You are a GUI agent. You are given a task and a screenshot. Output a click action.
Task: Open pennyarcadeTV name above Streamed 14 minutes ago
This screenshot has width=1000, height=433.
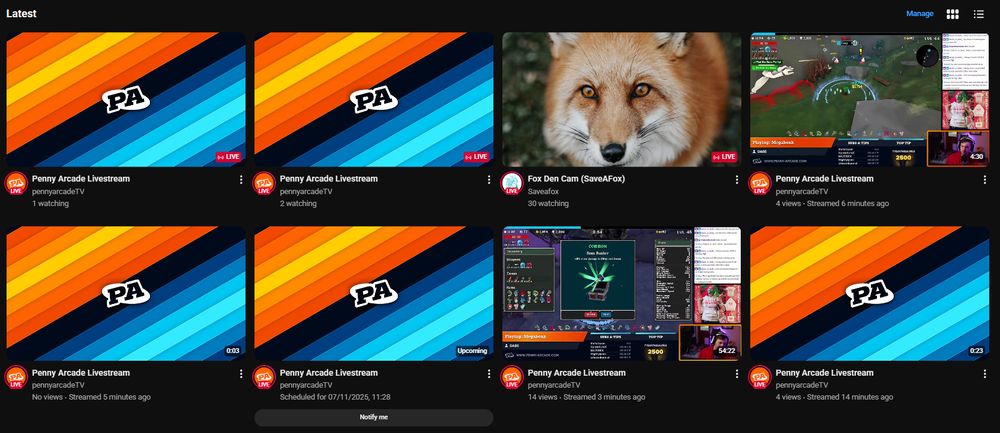tap(802, 385)
